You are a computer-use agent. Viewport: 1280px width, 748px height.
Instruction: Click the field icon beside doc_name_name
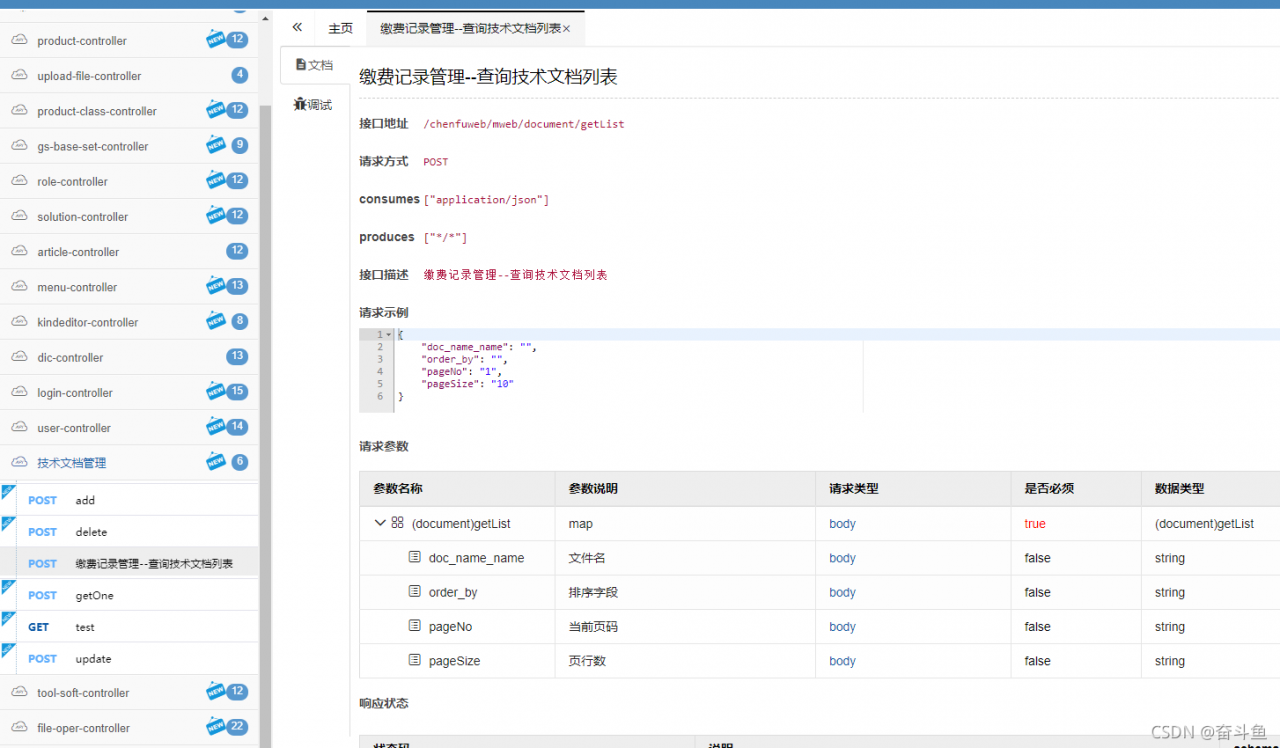[x=415, y=557]
